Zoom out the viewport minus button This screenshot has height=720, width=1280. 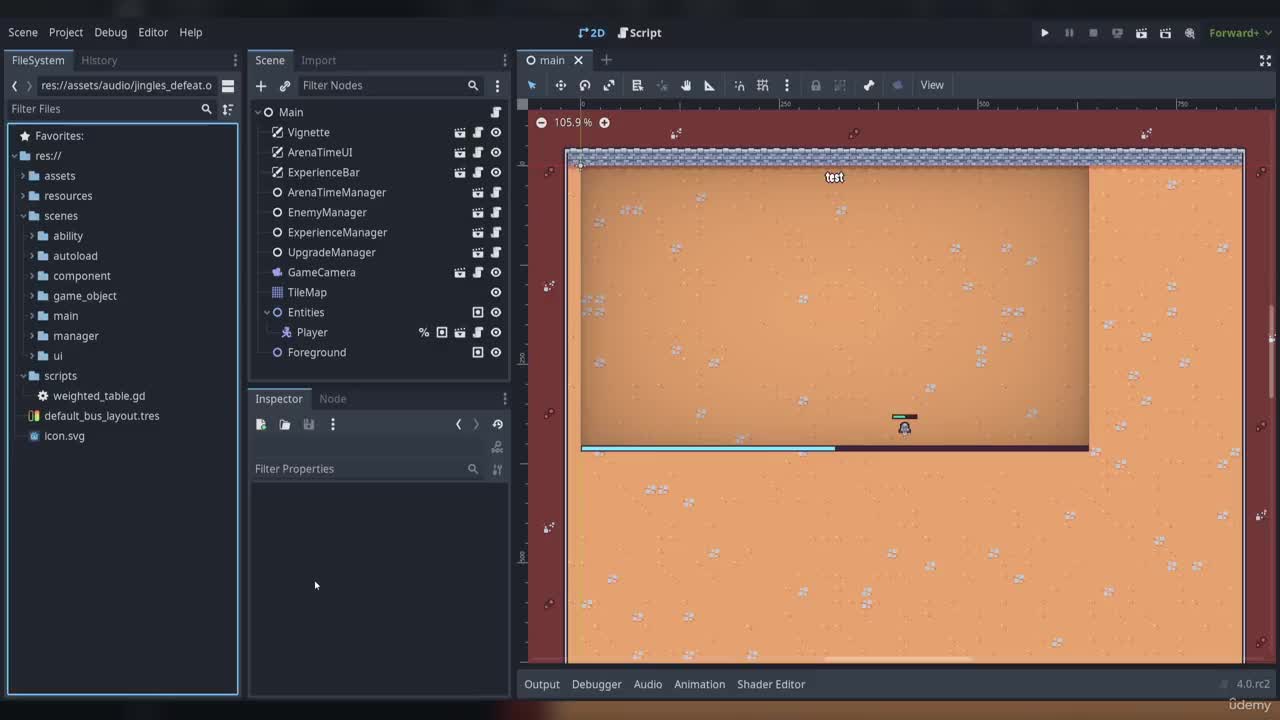coord(541,122)
